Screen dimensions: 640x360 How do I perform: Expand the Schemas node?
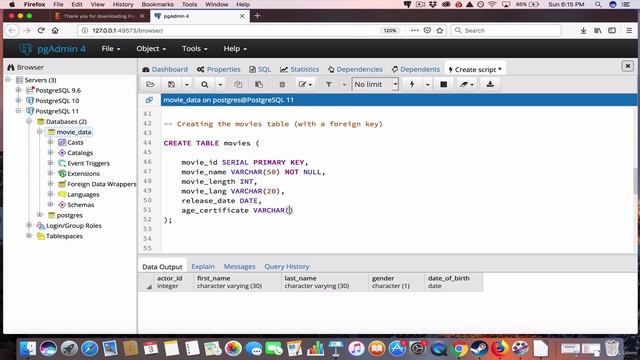51,204
